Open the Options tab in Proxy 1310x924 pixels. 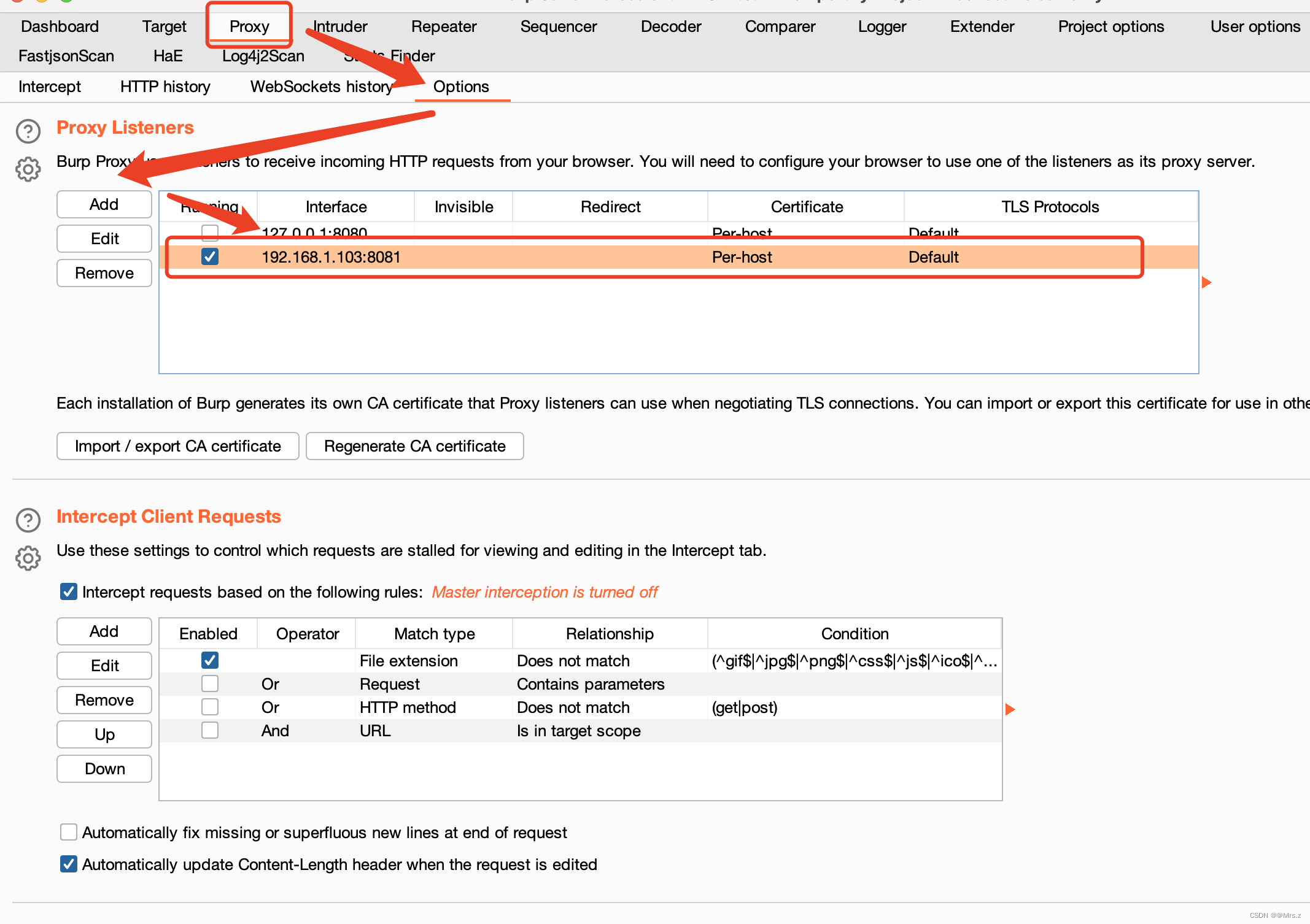click(460, 87)
